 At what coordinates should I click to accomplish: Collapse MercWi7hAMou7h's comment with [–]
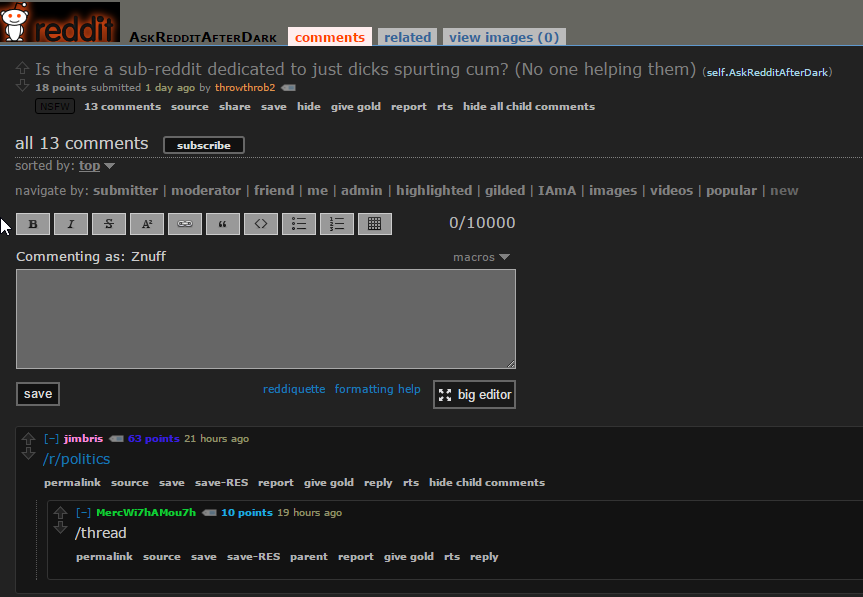click(x=83, y=513)
